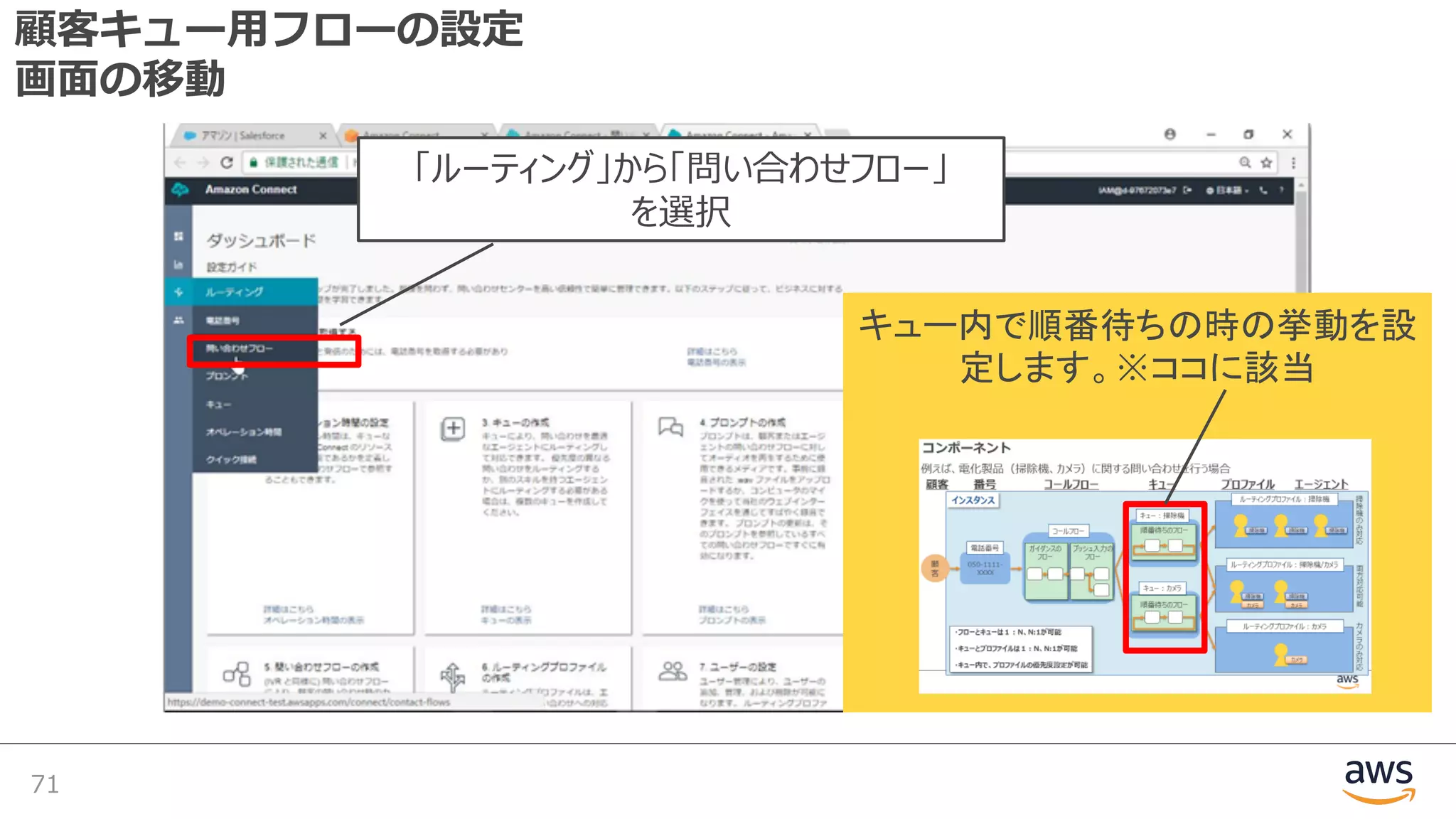
Task: Click the Amazon Connect cloud logo
Action: point(181,189)
